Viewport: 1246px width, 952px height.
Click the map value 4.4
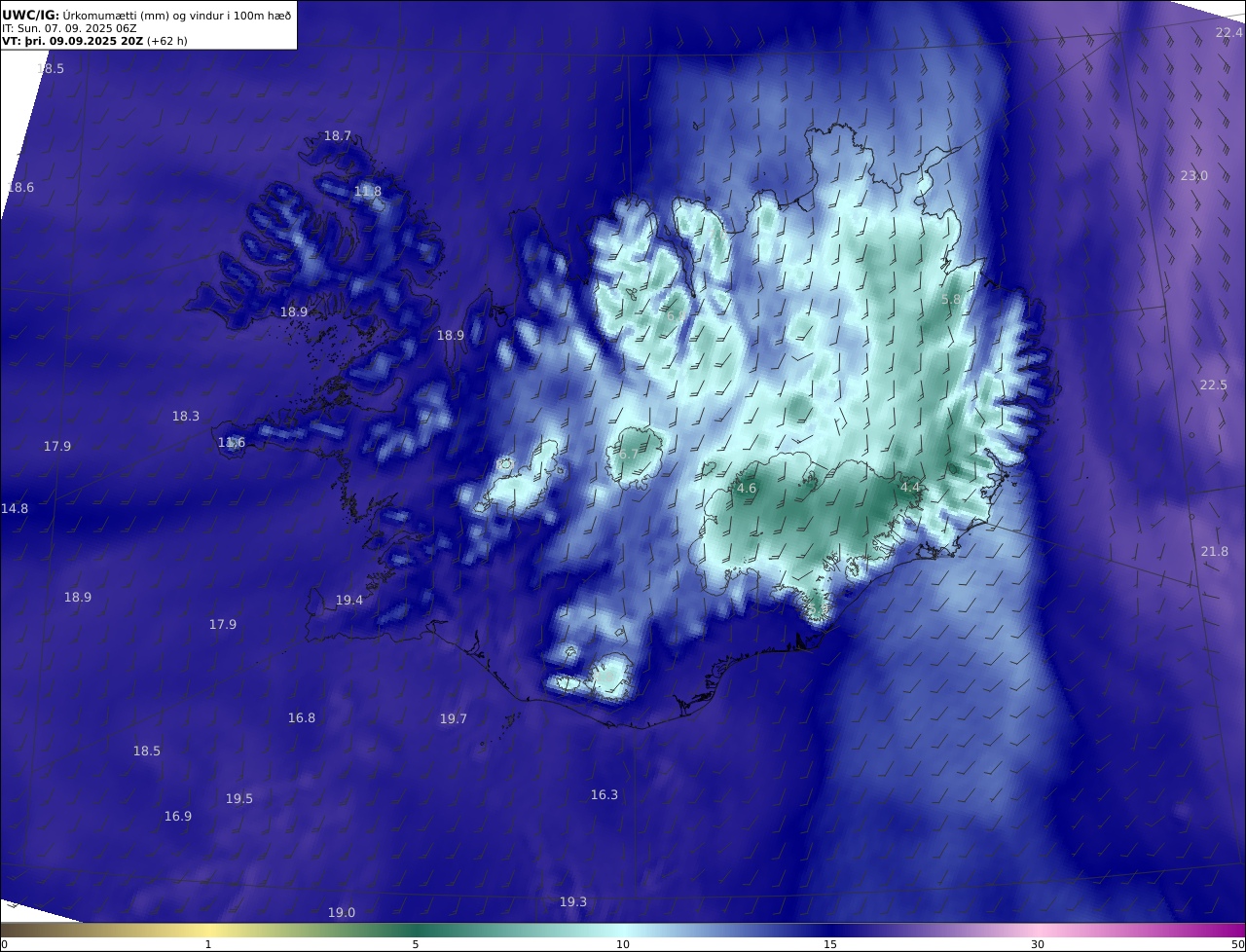pyautogui.click(x=909, y=487)
